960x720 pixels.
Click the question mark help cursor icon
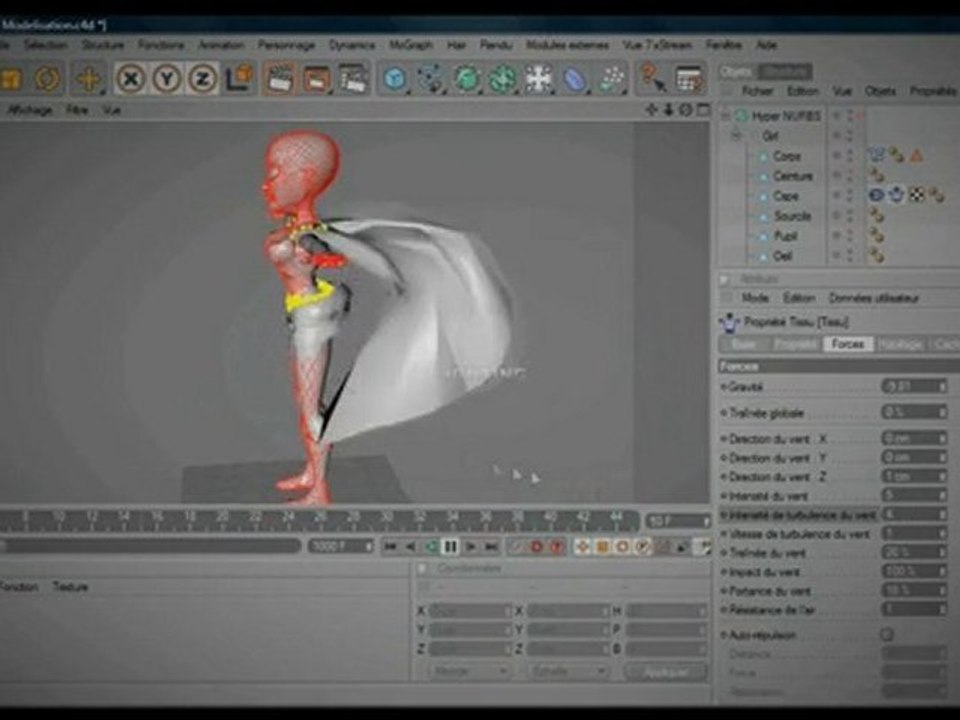click(653, 78)
